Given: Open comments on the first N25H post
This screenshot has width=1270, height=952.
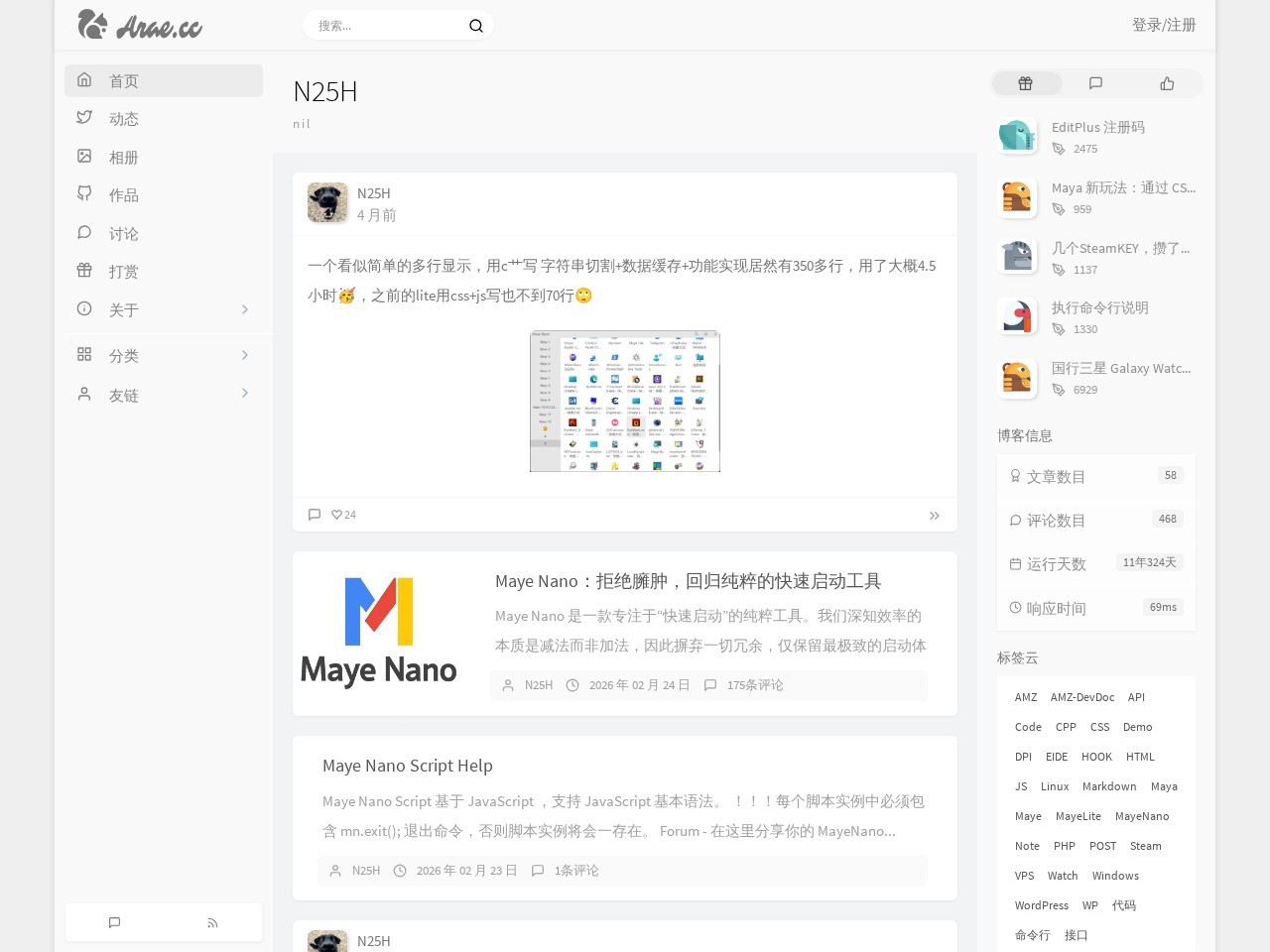Looking at the screenshot, I should pos(315,515).
